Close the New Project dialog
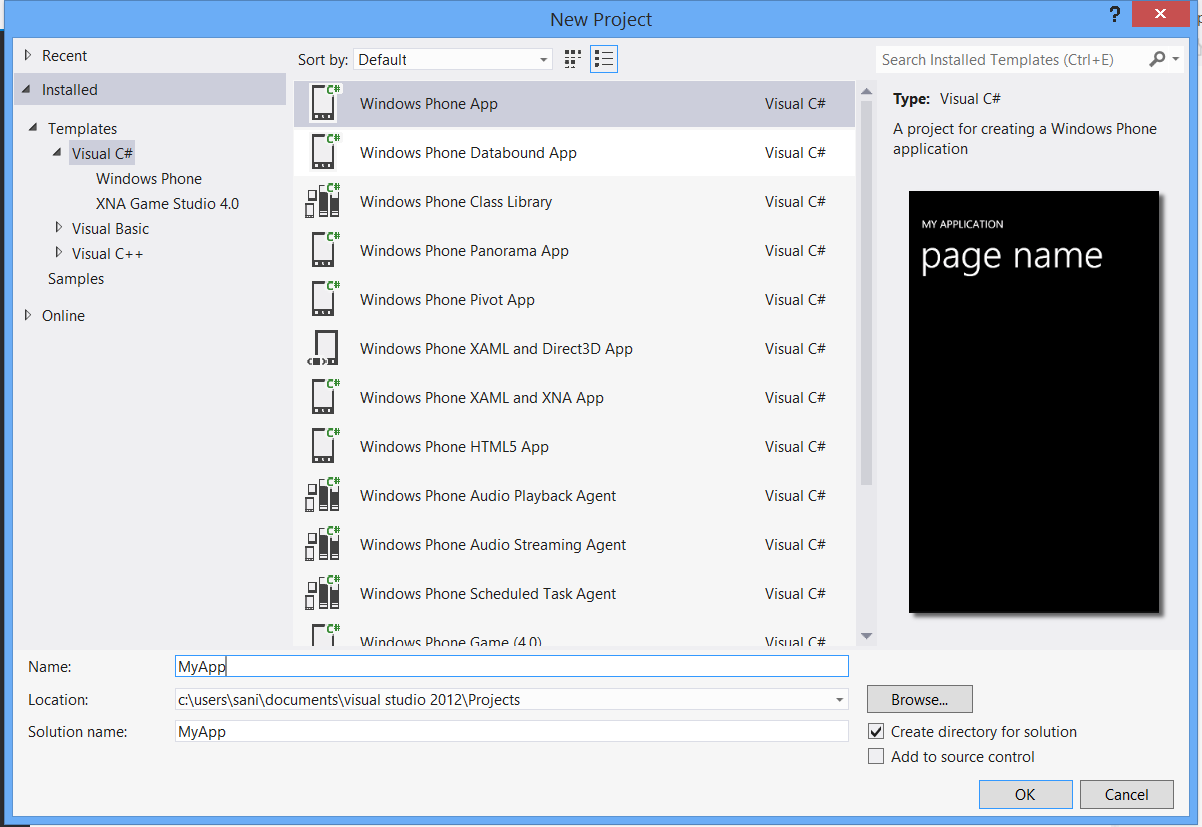 (1161, 14)
